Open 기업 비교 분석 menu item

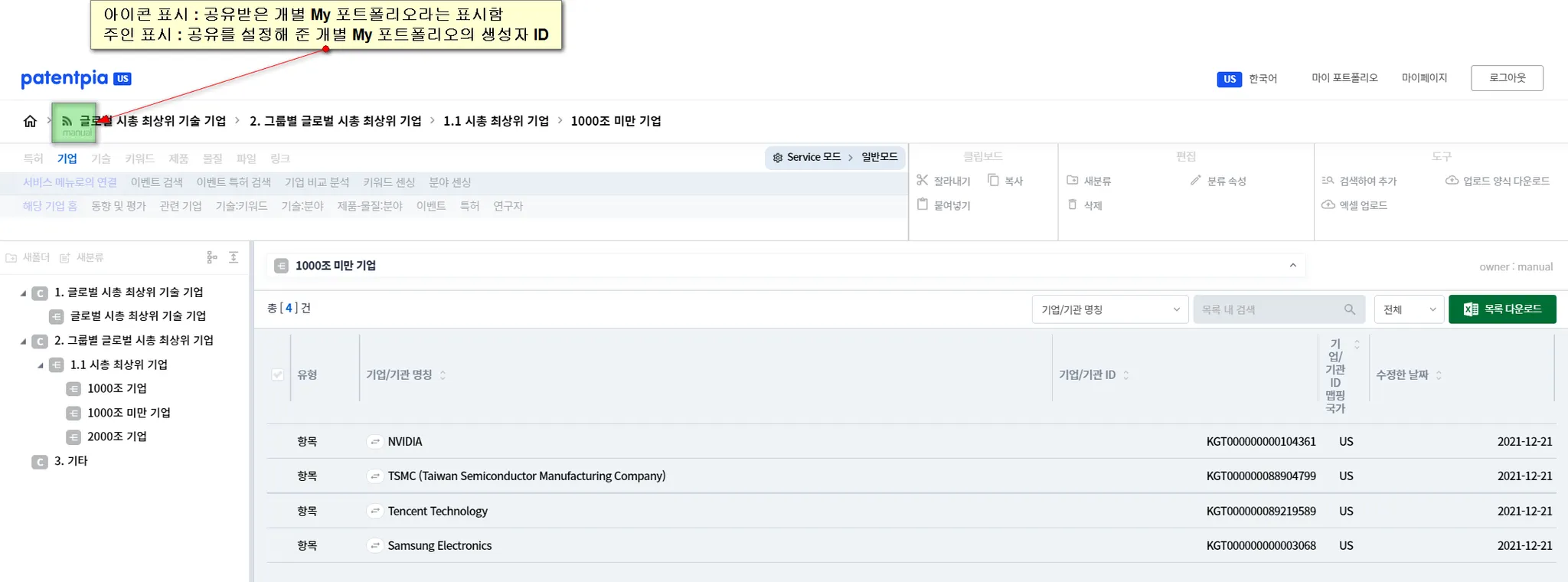tap(317, 182)
